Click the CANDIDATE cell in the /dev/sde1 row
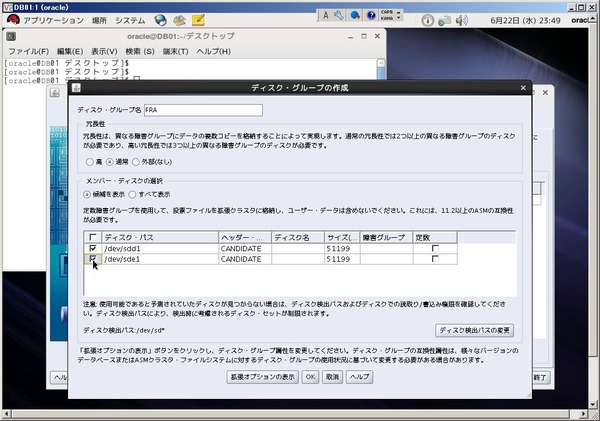 point(245,259)
